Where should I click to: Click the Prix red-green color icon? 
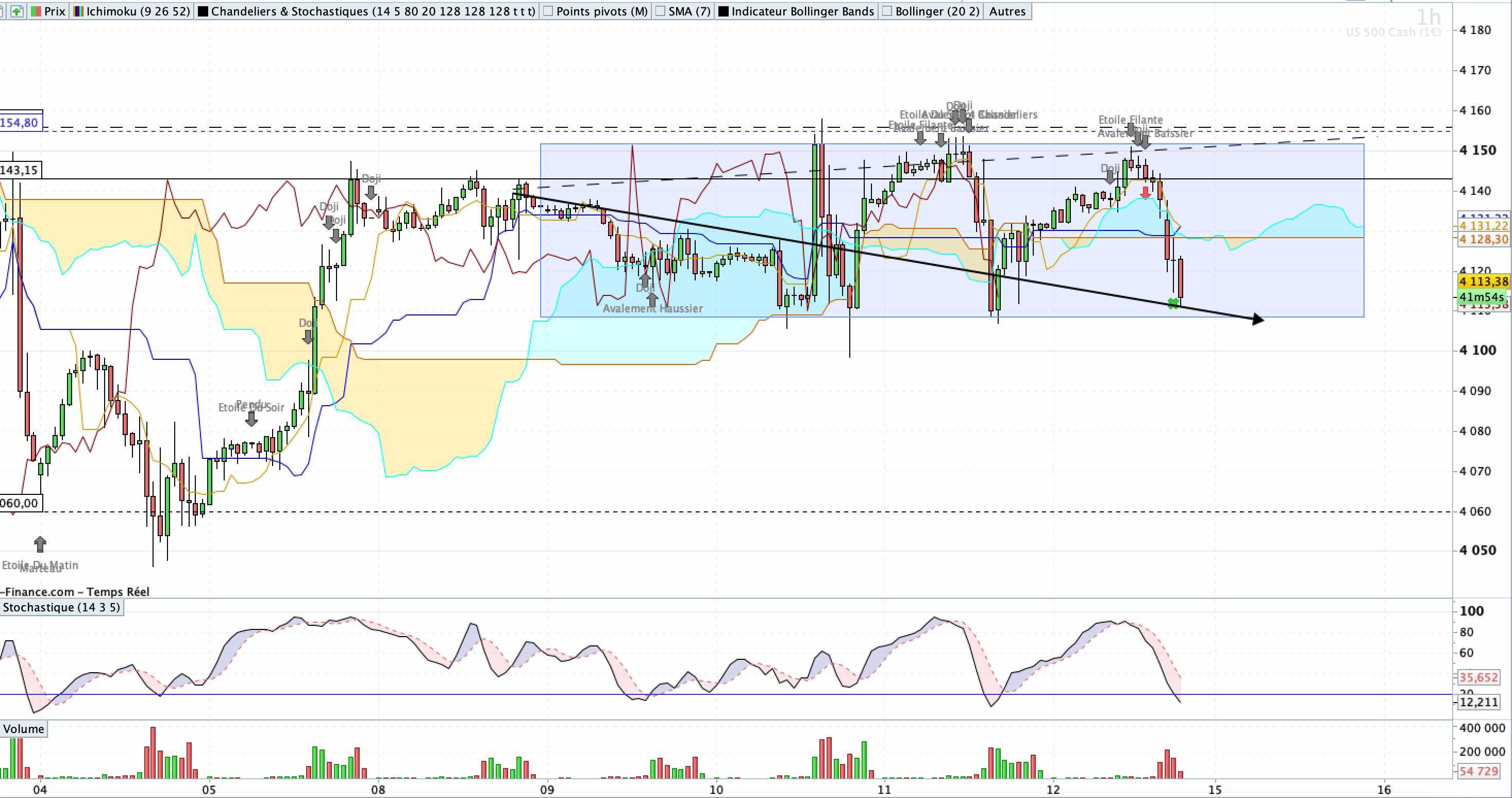pos(37,11)
